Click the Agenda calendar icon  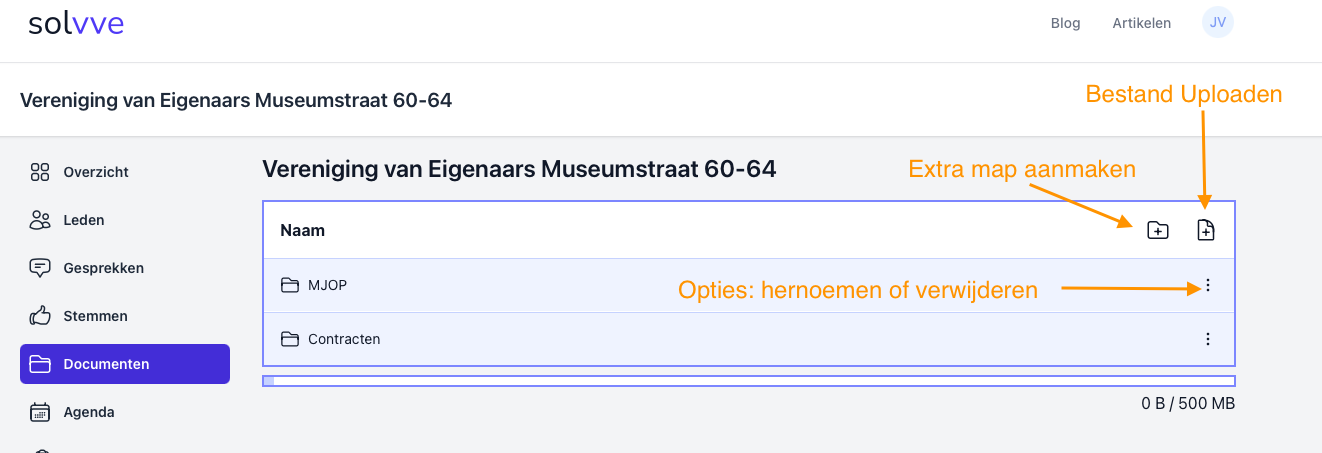[x=40, y=412]
